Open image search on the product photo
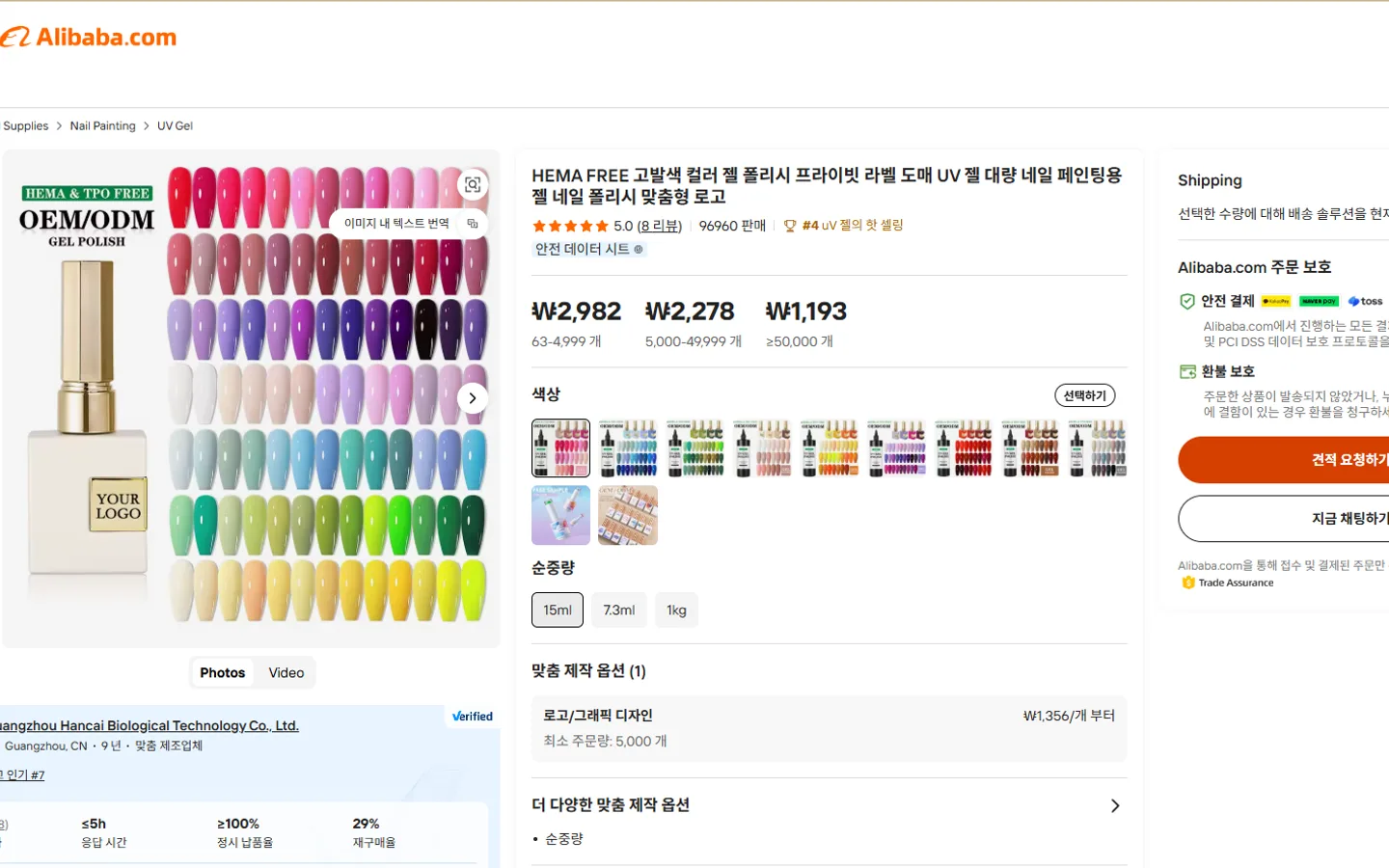The image size is (1389, 868). pos(473,184)
